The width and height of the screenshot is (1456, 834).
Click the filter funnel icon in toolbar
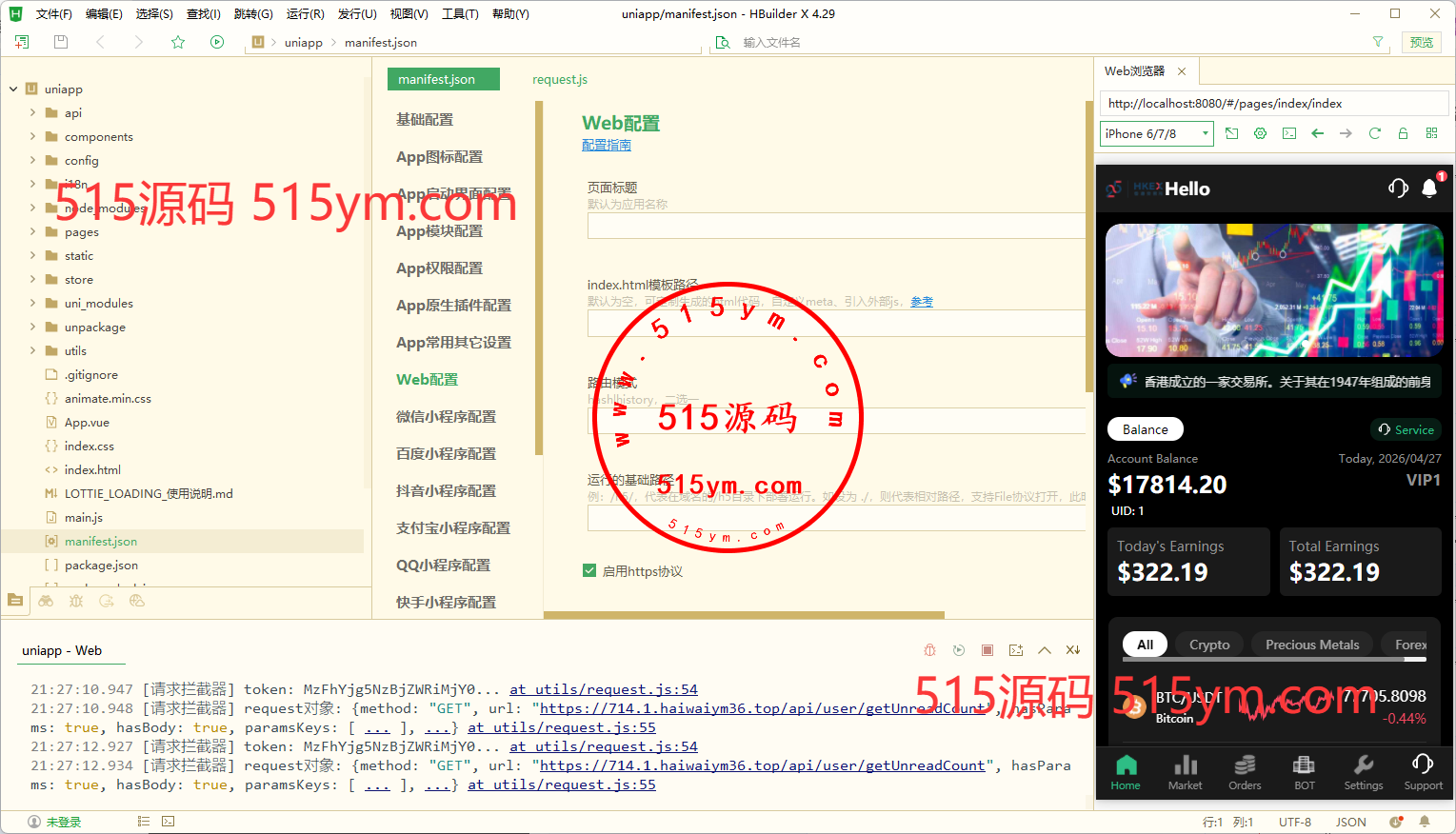point(1378,42)
